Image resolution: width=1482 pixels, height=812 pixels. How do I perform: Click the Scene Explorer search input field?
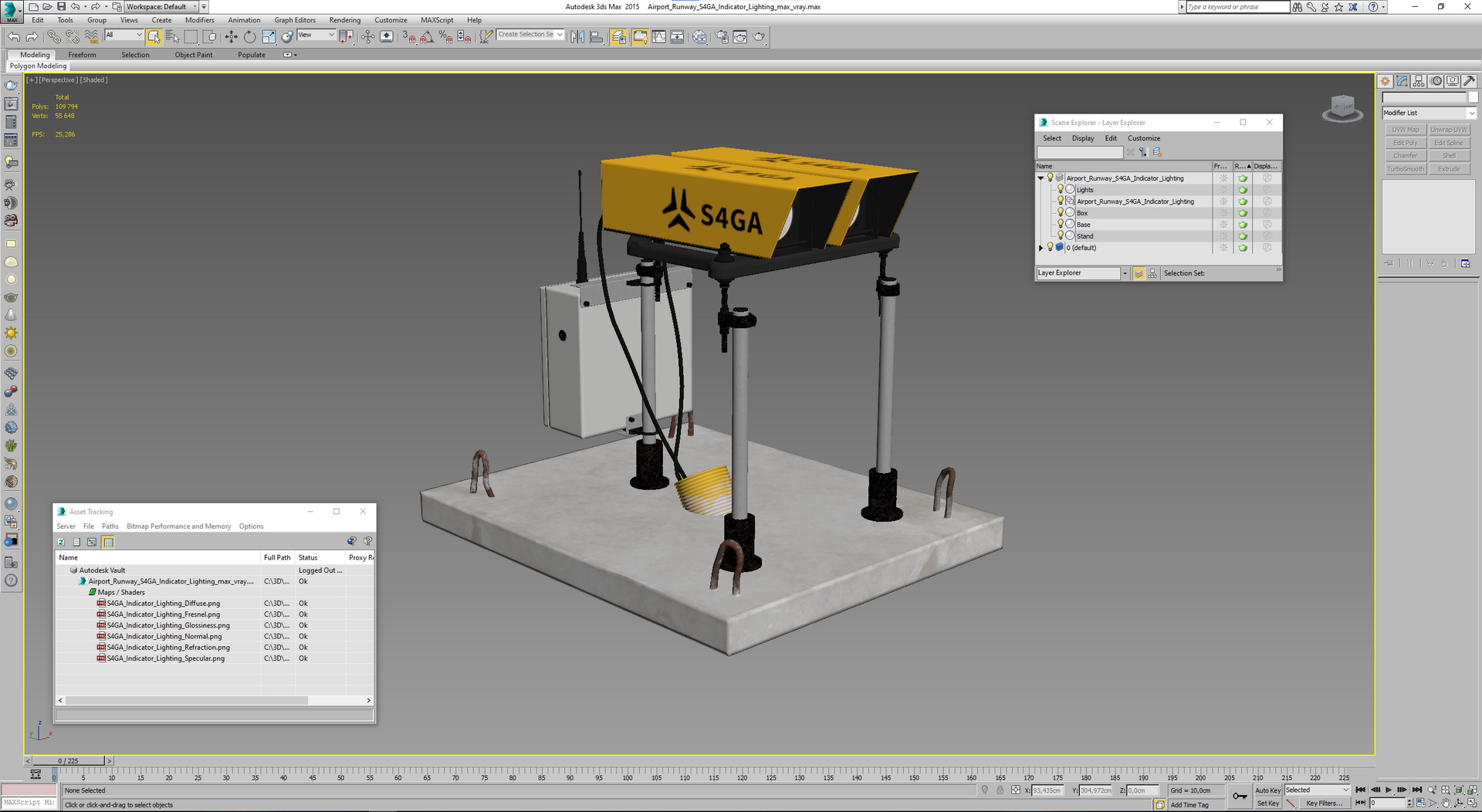tap(1079, 152)
